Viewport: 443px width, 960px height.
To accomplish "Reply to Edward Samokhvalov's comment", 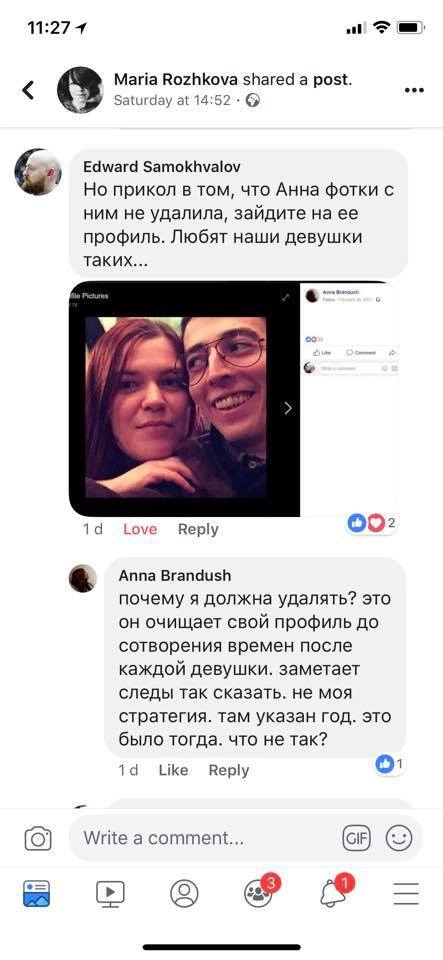I will tap(198, 530).
